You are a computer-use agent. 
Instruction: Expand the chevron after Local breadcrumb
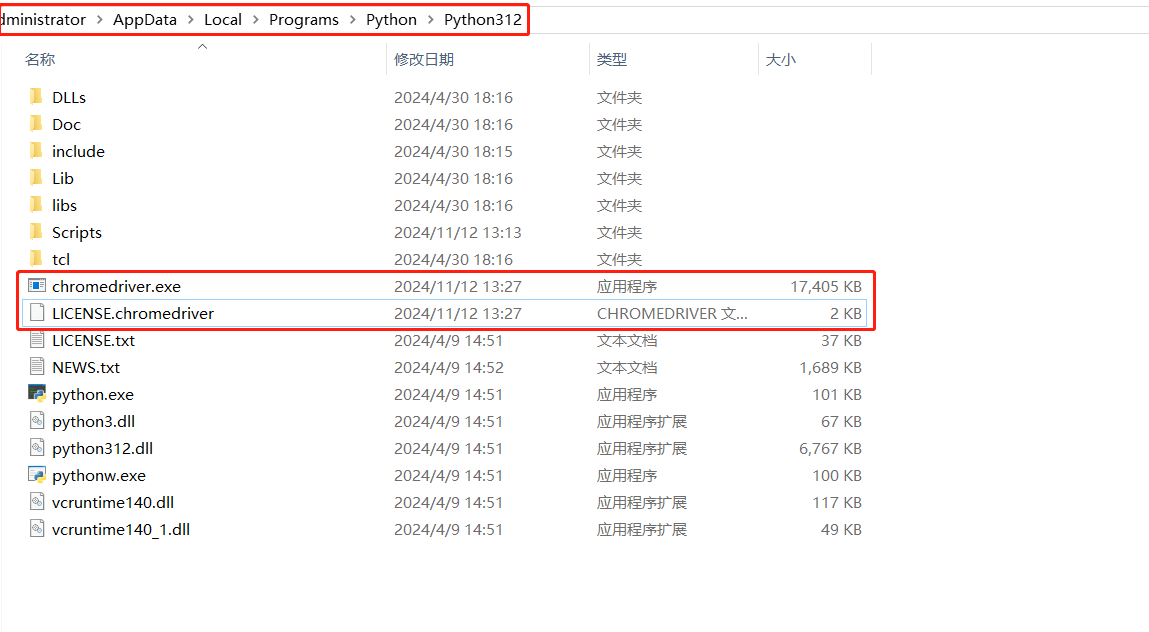click(x=256, y=20)
